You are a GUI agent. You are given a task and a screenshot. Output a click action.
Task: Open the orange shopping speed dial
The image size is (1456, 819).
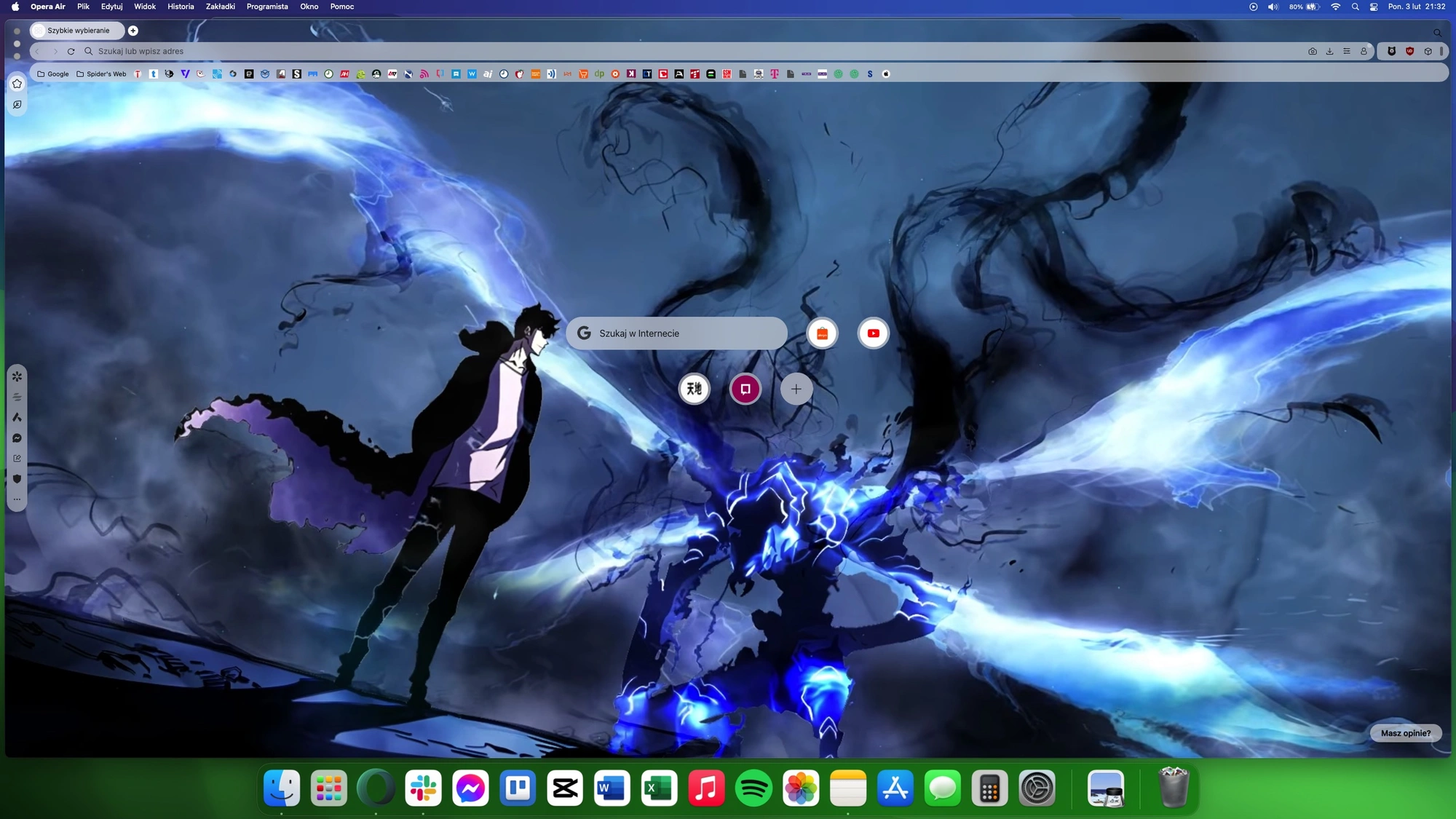click(x=822, y=333)
